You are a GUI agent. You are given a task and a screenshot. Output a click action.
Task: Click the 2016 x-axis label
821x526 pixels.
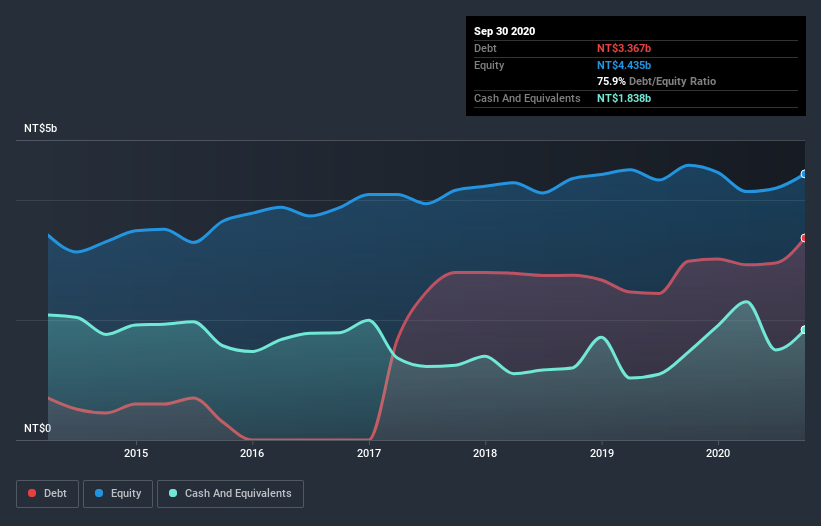[x=252, y=453]
